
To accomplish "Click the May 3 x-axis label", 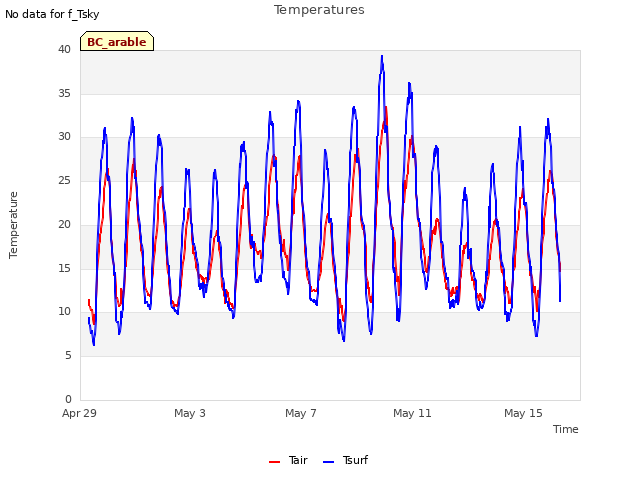I will click(x=190, y=413).
